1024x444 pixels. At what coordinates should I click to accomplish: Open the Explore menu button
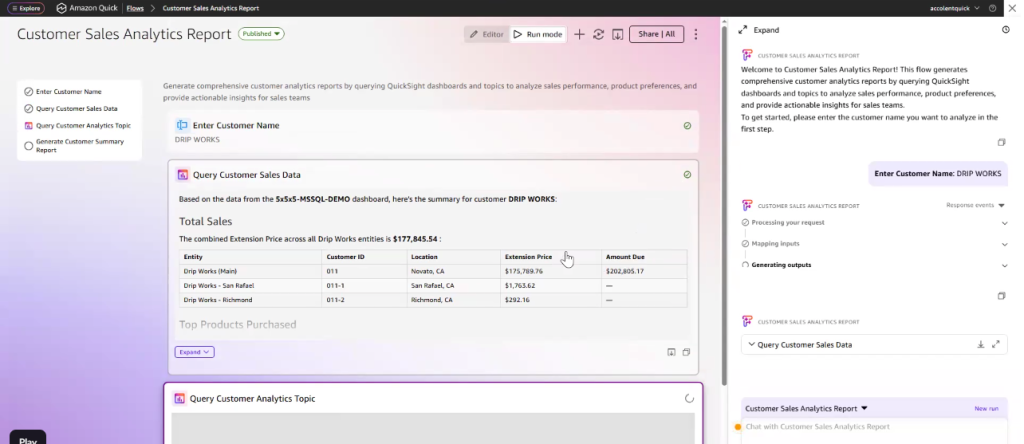tap(25, 8)
